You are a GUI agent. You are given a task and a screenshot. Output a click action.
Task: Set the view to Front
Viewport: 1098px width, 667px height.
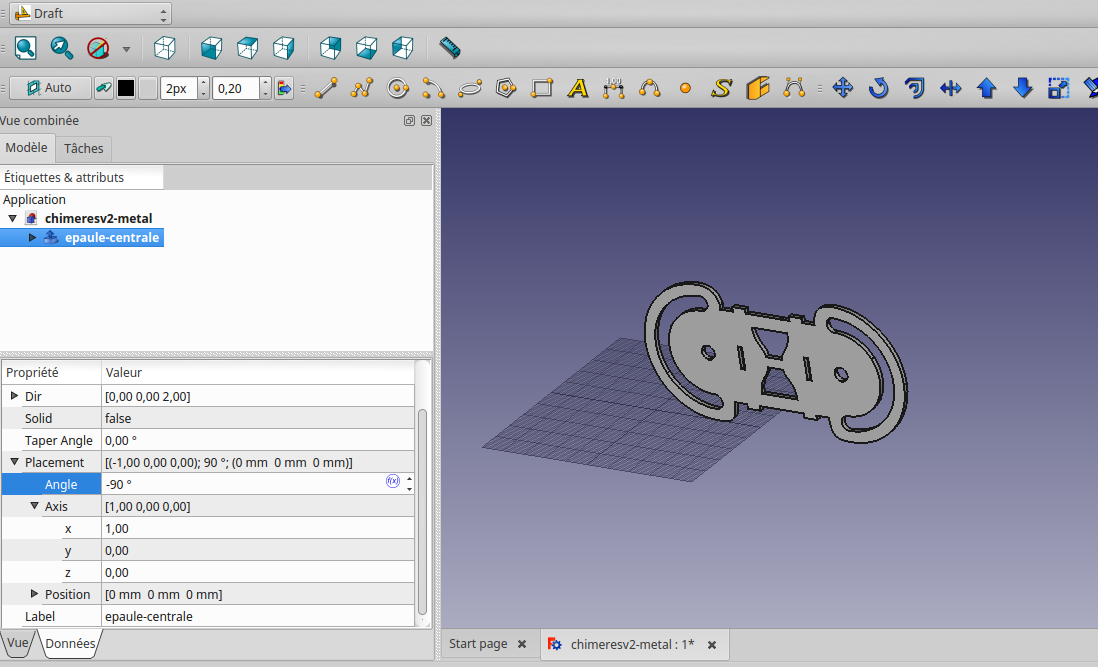[x=211, y=48]
